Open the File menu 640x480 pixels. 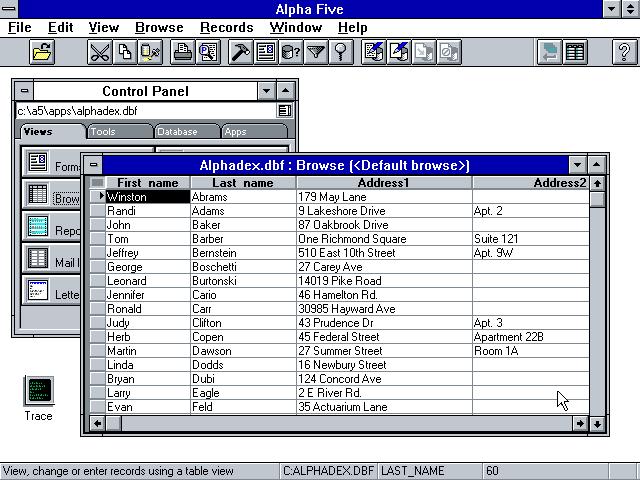coord(20,27)
